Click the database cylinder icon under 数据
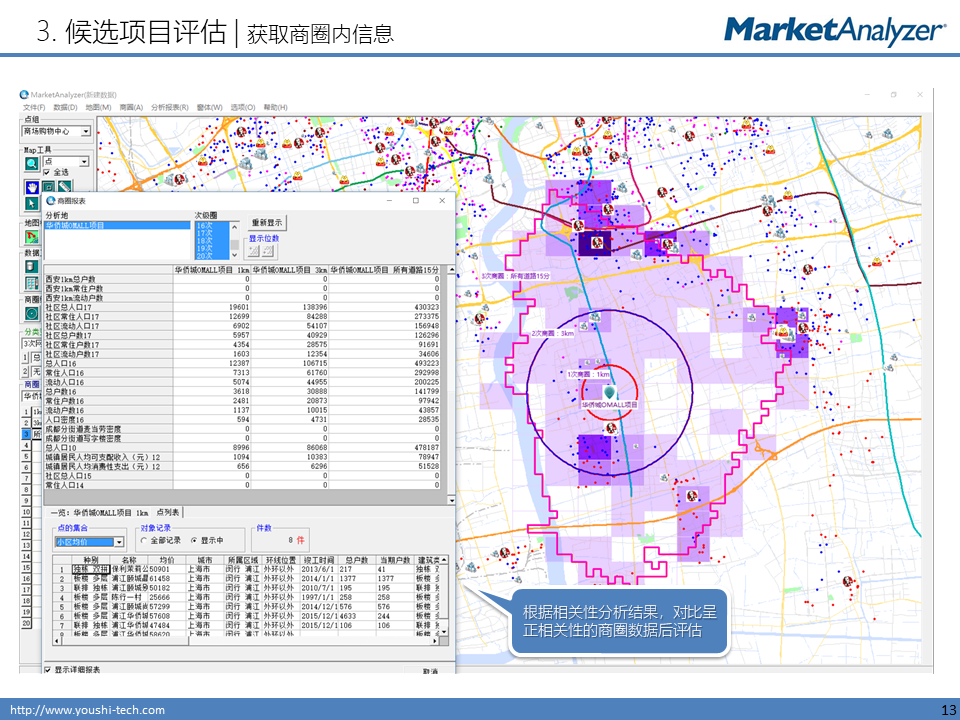The width and height of the screenshot is (960, 720). point(32,266)
